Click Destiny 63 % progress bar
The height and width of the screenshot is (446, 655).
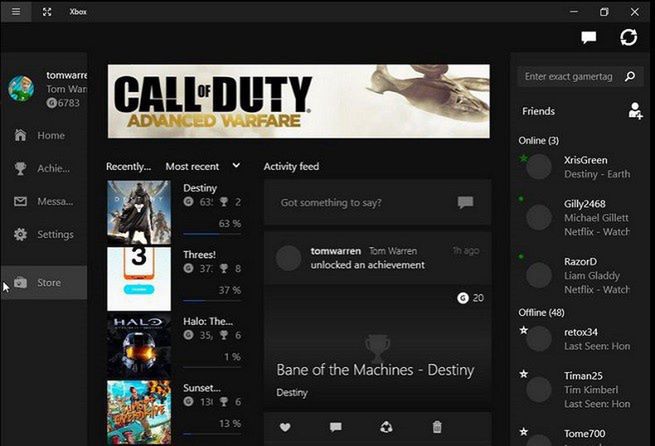212,234
